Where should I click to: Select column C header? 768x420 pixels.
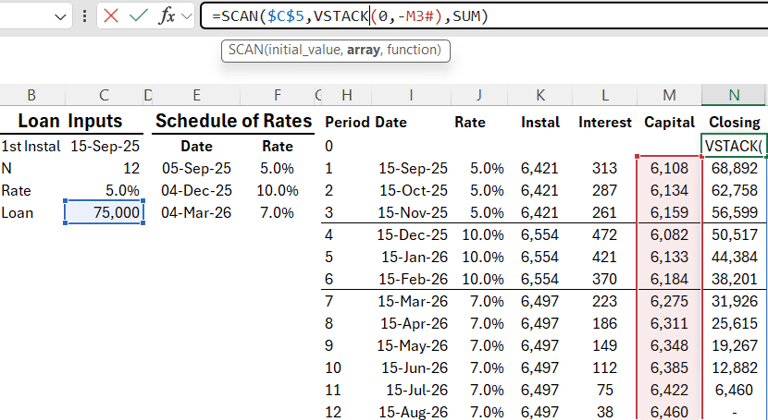(104, 95)
